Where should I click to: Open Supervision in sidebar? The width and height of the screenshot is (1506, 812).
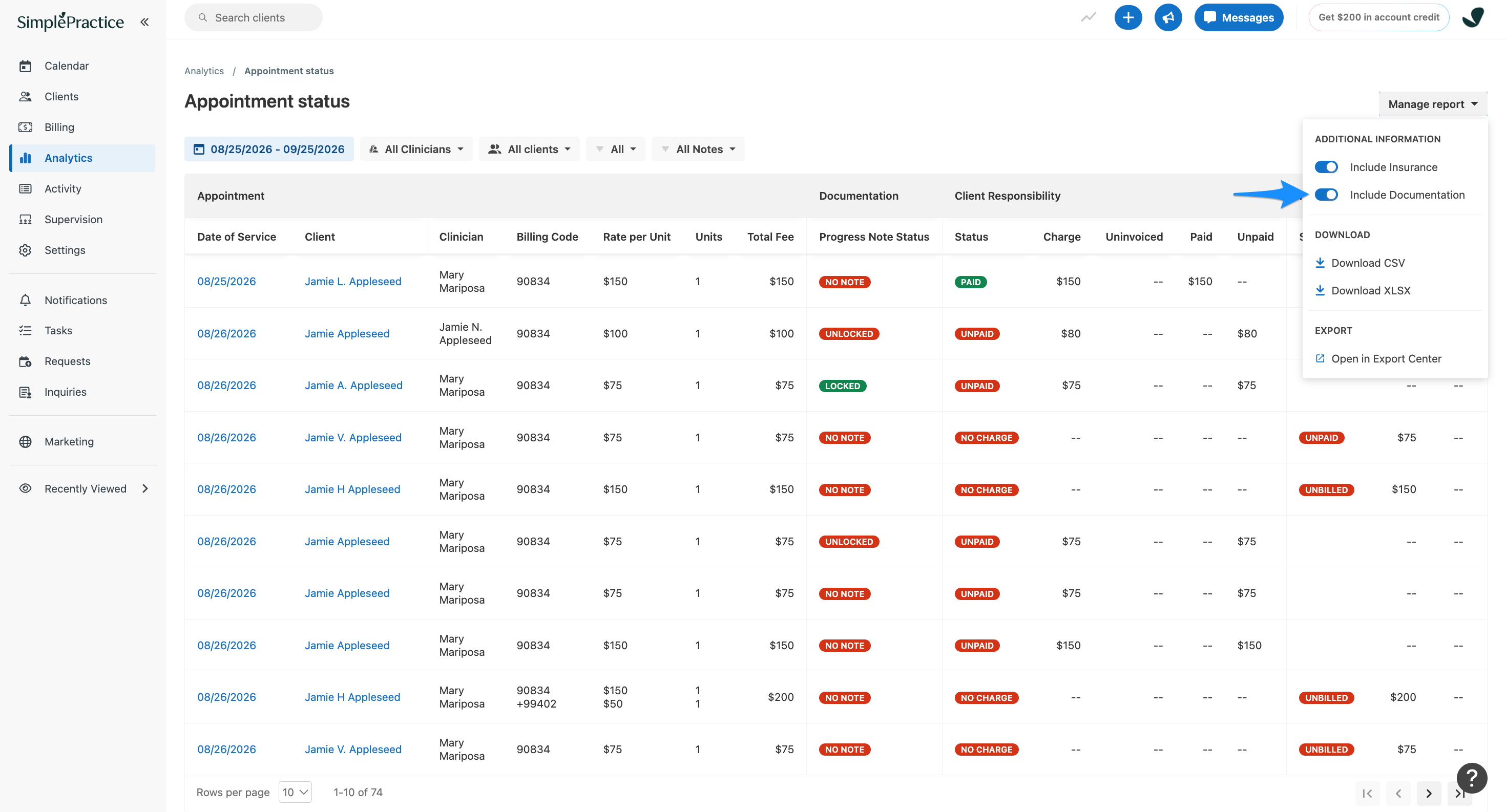82,220
